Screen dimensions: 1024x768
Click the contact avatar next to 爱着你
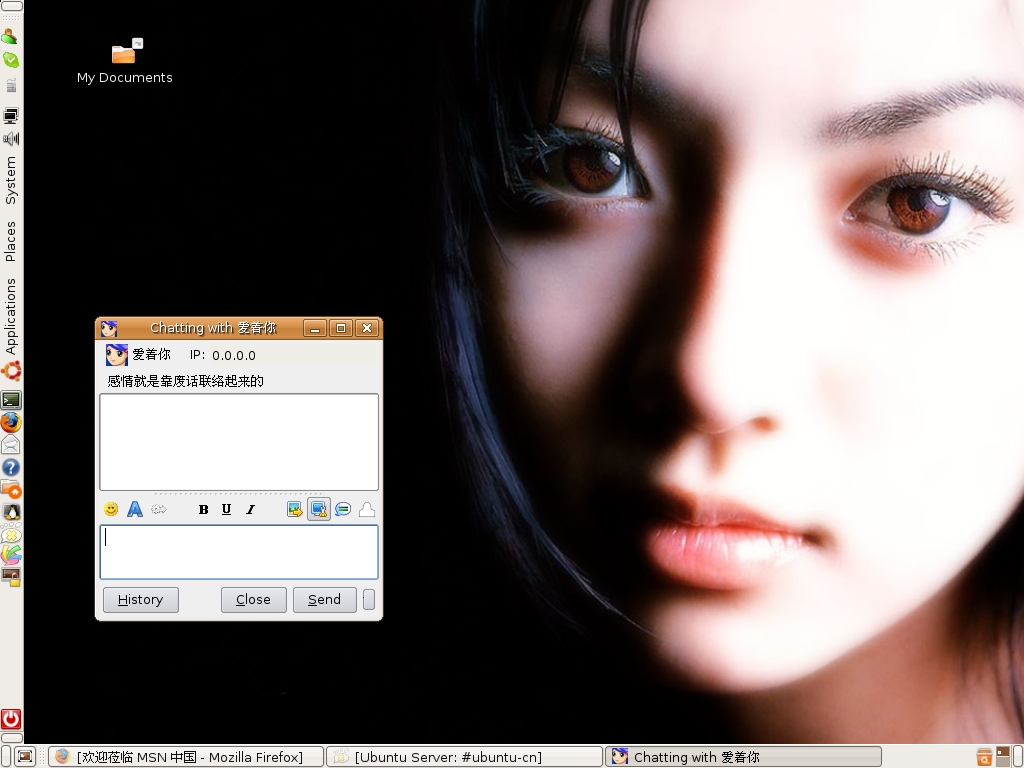coord(117,355)
